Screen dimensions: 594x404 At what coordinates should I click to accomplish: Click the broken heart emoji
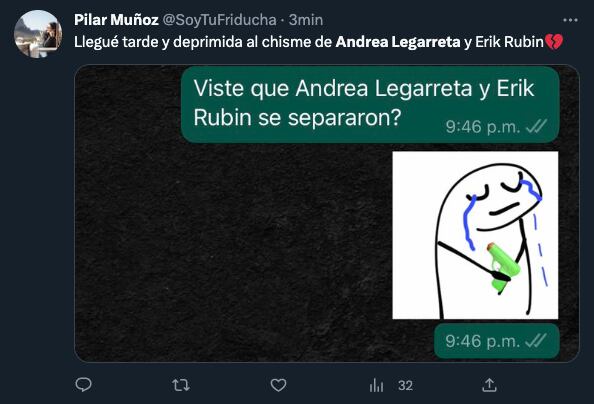[x=554, y=42]
